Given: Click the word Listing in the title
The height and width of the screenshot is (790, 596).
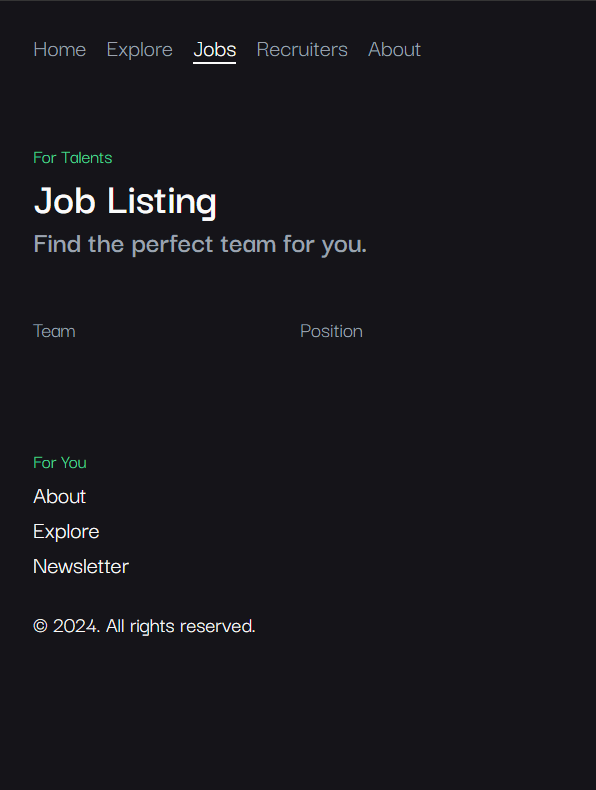Looking at the screenshot, I should tap(162, 201).
